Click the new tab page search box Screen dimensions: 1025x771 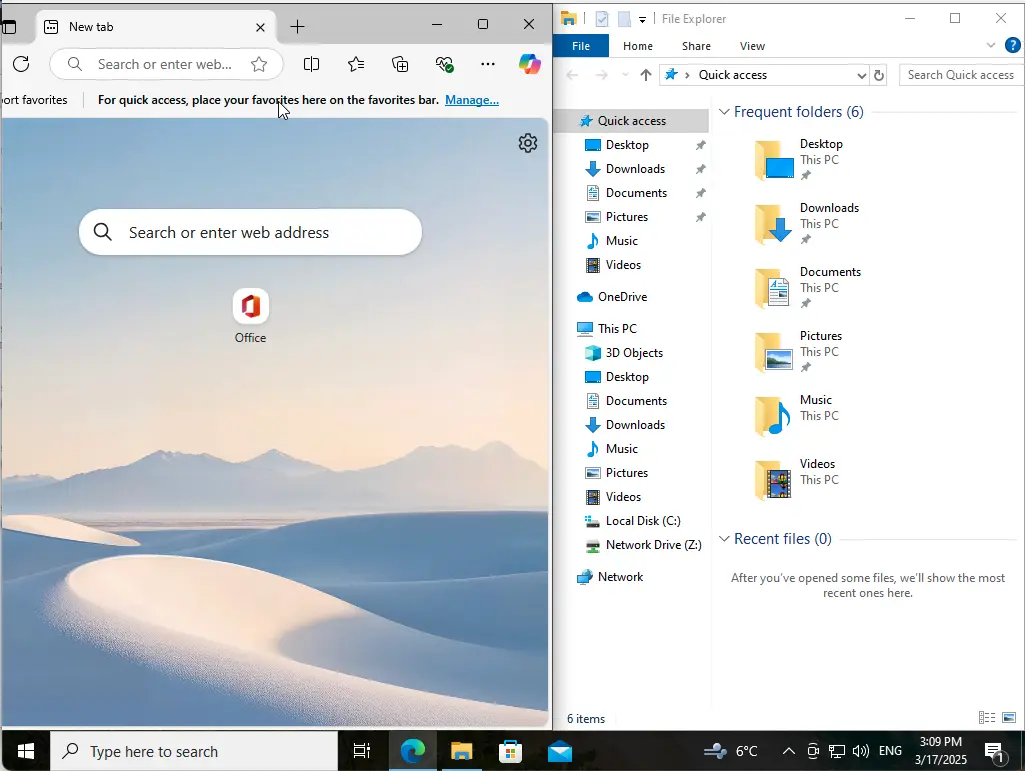(x=250, y=232)
